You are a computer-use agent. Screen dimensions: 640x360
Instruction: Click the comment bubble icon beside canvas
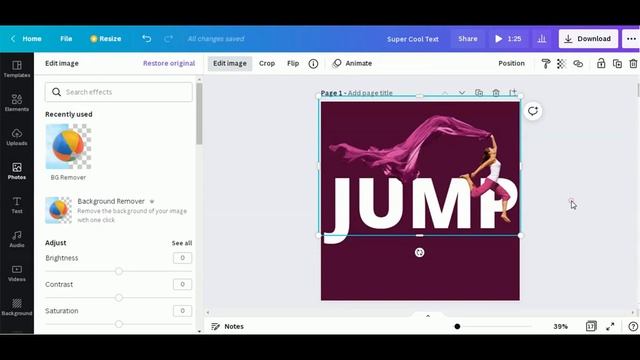(x=533, y=111)
